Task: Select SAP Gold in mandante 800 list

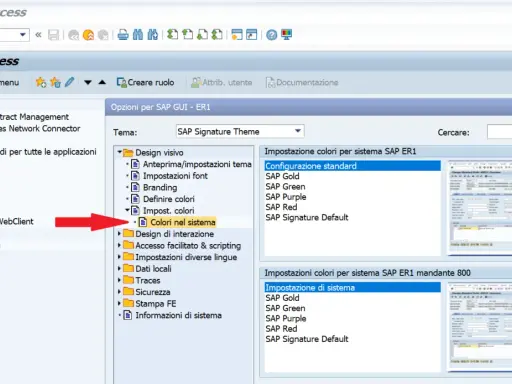Action: point(353,298)
